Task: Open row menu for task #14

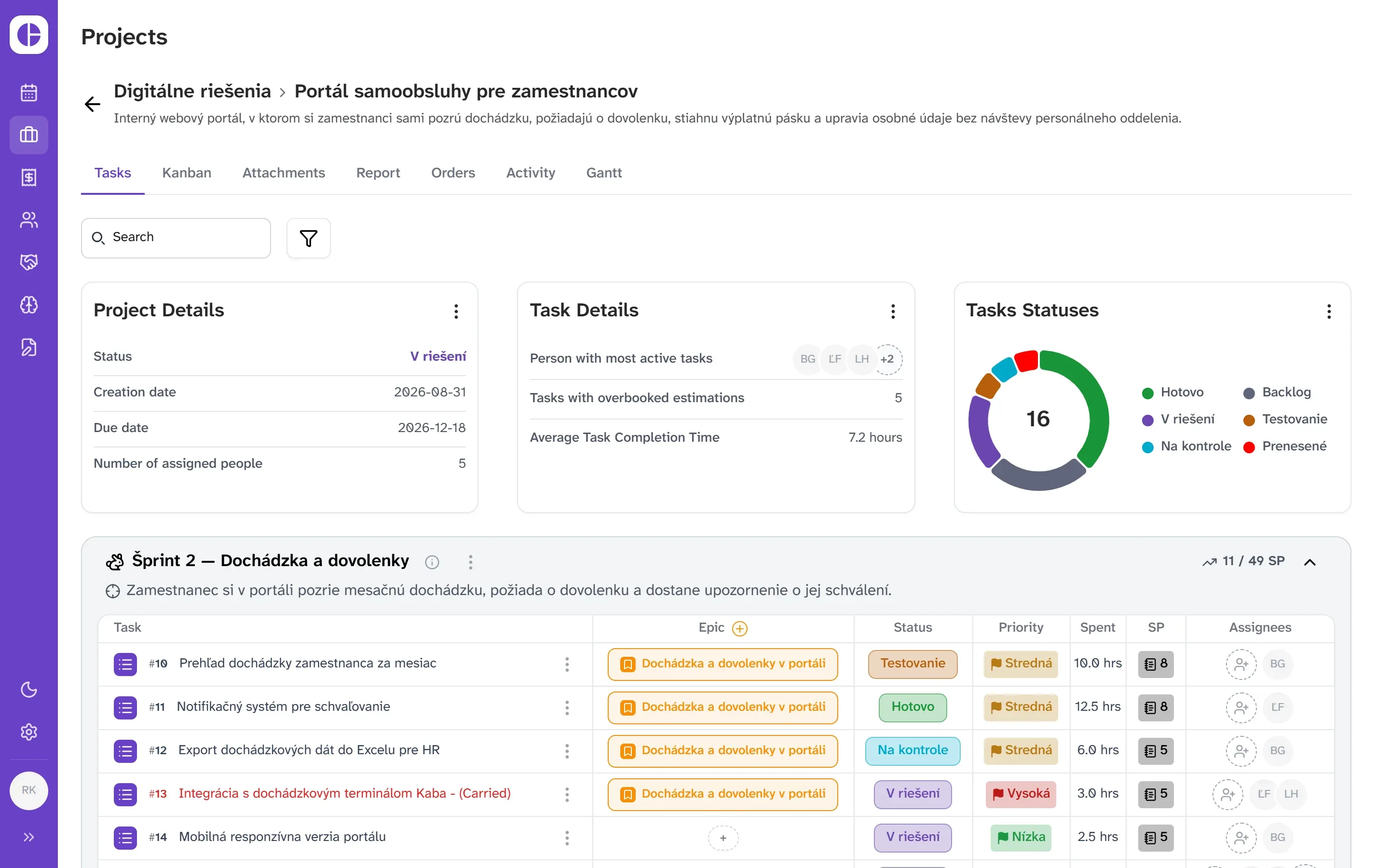Action: pyautogui.click(x=567, y=838)
